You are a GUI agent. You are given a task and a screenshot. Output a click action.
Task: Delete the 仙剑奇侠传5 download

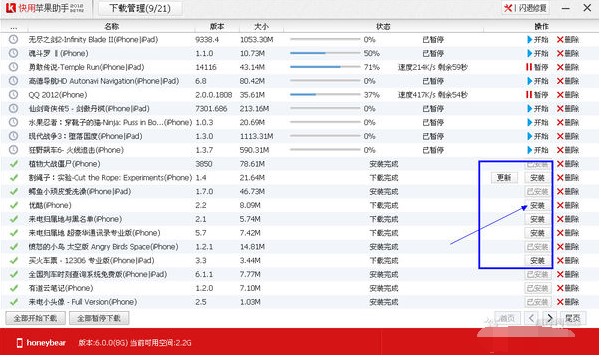[568, 108]
